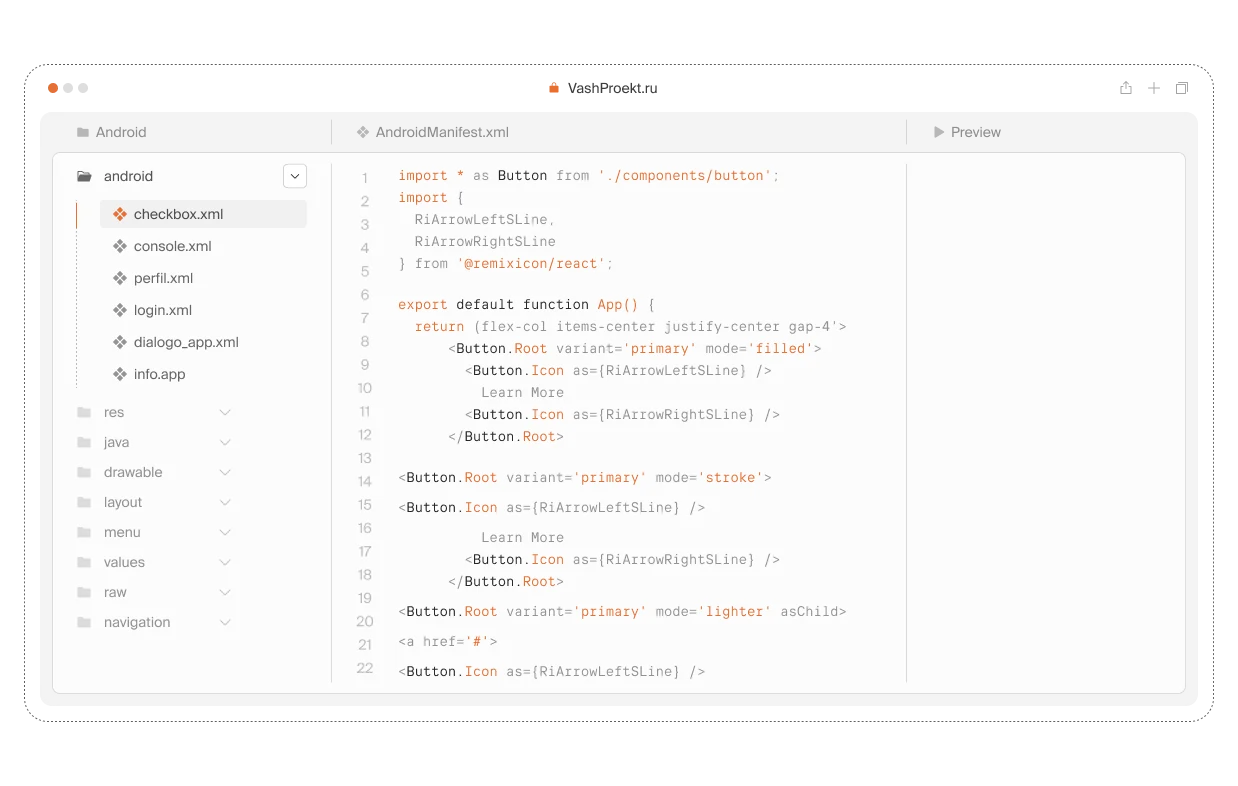This screenshot has width=1238, height=786.
Task: Click the navigation folder label
Action: (x=137, y=622)
